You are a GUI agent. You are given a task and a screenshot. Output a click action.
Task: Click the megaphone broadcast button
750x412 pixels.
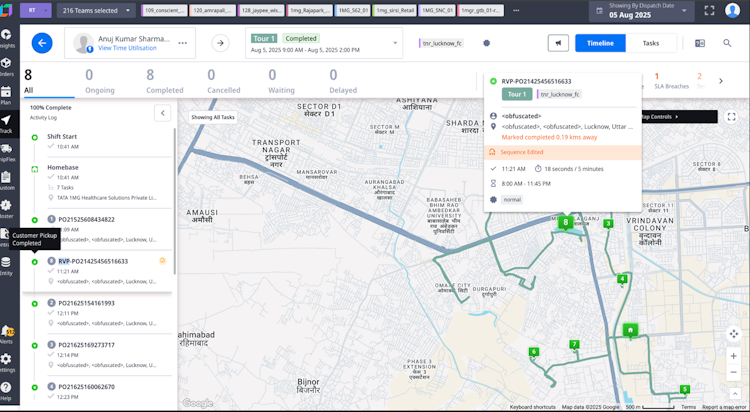[x=558, y=43]
